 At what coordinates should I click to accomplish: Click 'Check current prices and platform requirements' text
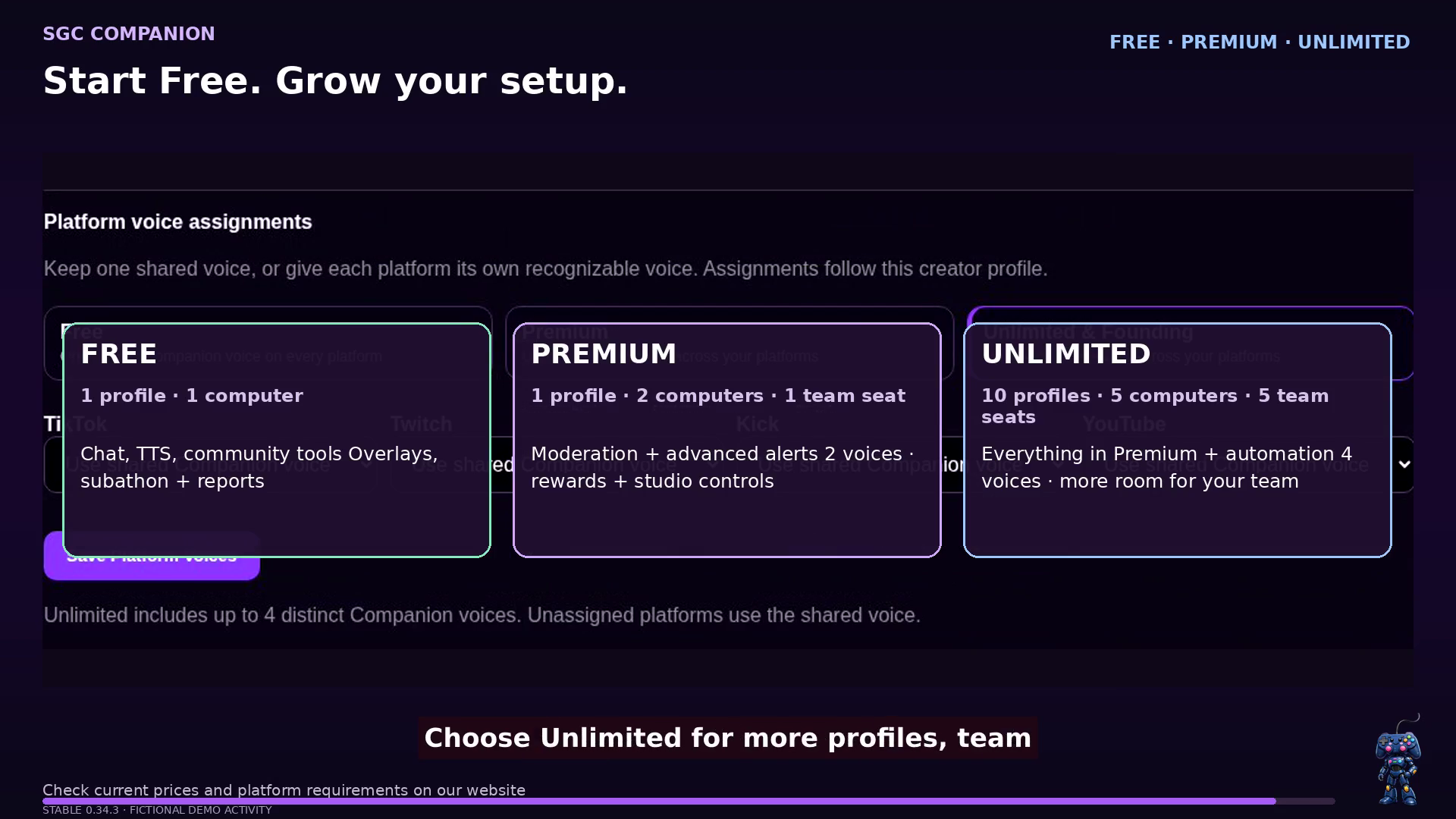284,790
